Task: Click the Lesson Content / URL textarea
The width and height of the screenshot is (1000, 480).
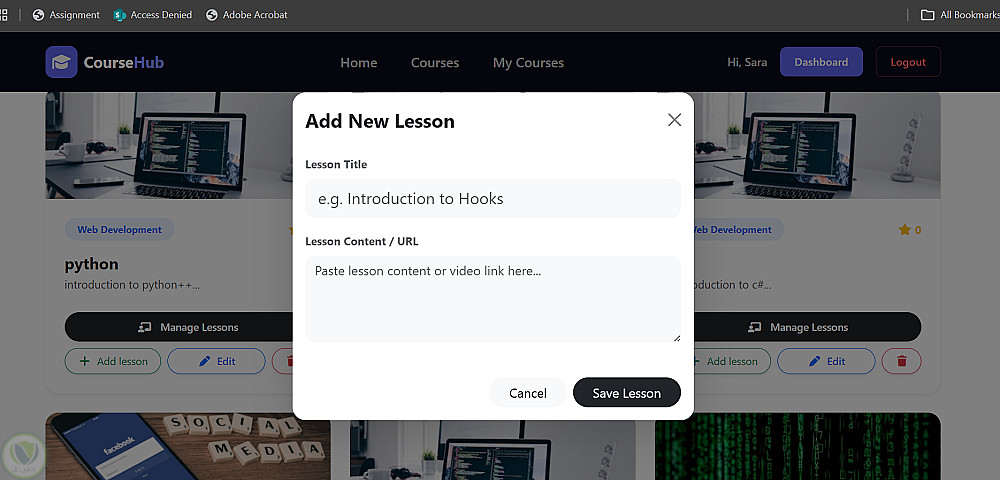Action: coord(493,299)
